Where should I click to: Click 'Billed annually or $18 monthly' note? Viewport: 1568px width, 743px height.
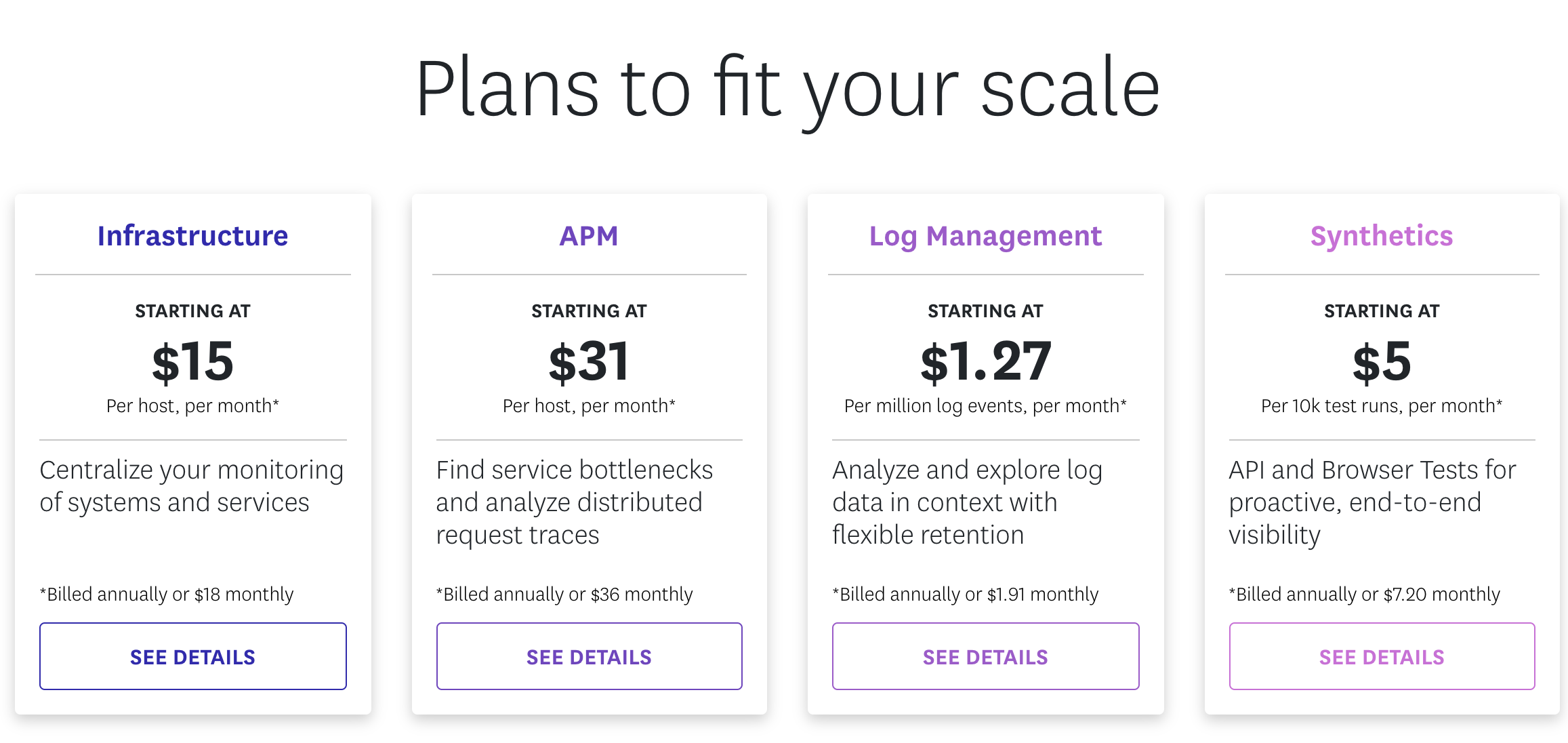167,594
